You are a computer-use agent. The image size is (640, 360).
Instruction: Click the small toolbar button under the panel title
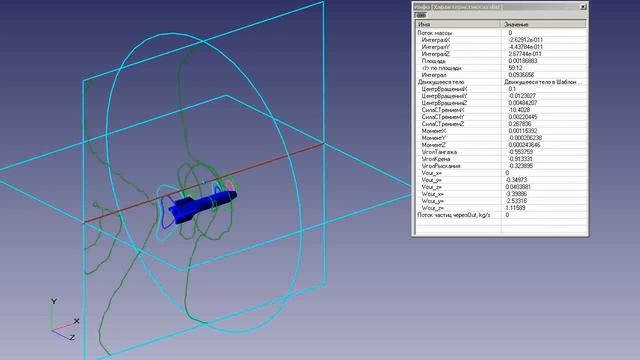[420, 15]
